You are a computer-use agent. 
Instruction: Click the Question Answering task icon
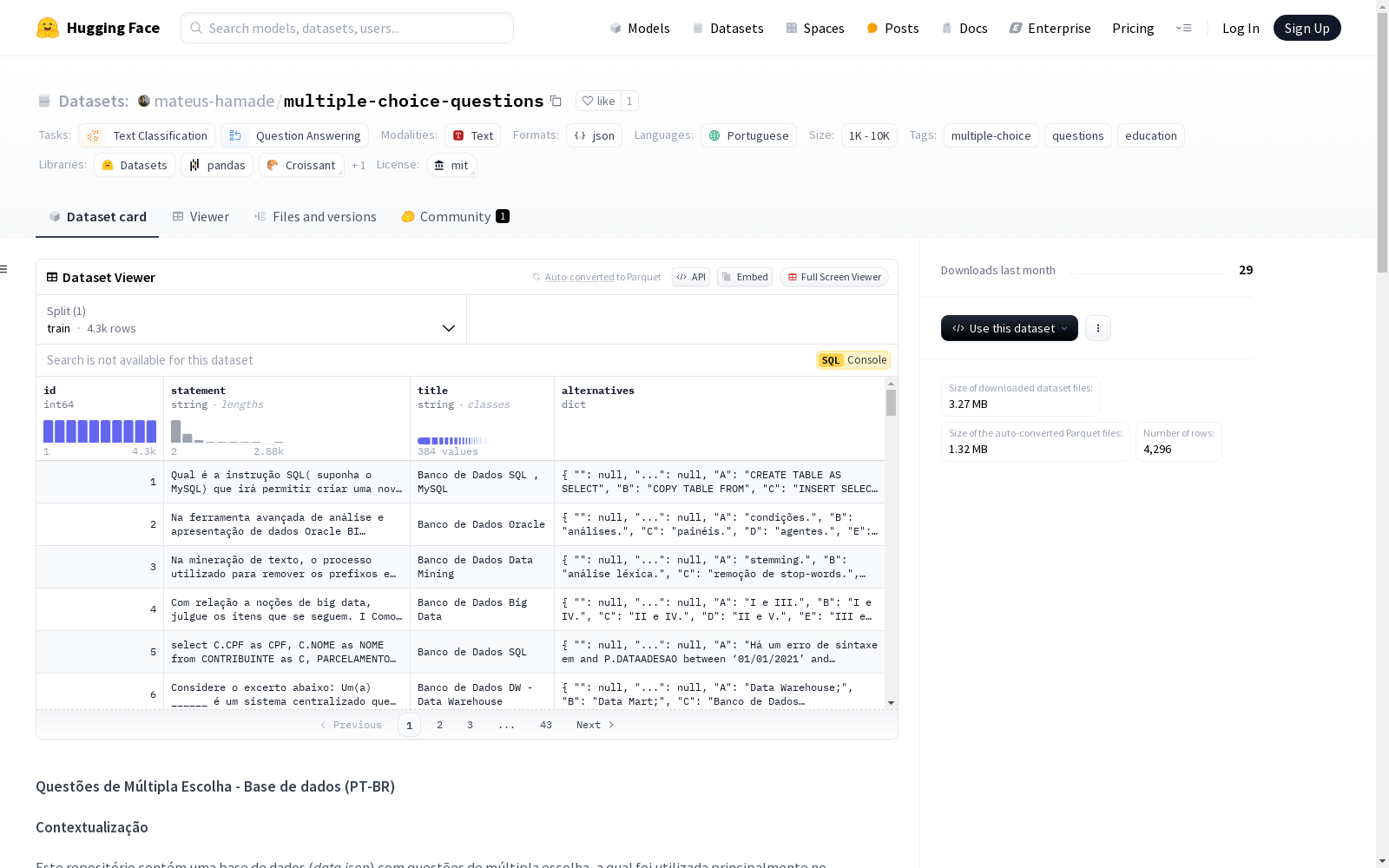[235, 135]
